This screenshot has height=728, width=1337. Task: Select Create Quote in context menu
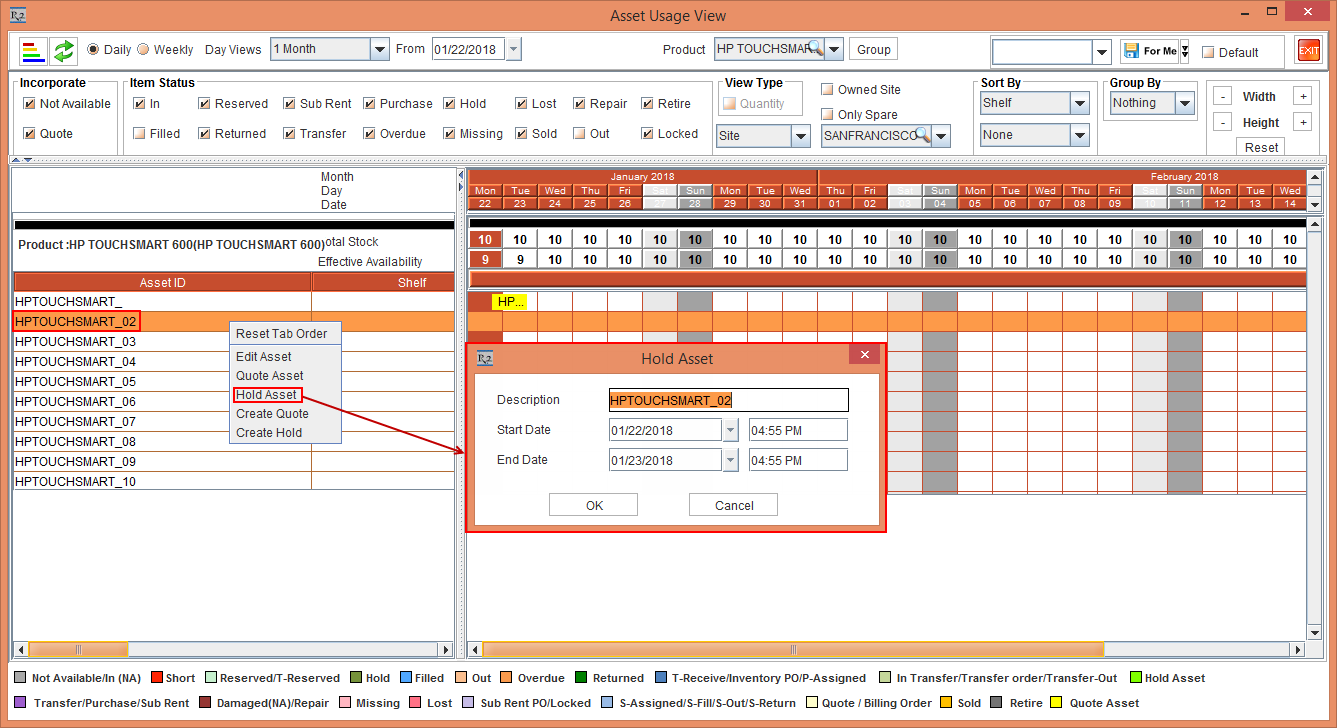click(272, 414)
